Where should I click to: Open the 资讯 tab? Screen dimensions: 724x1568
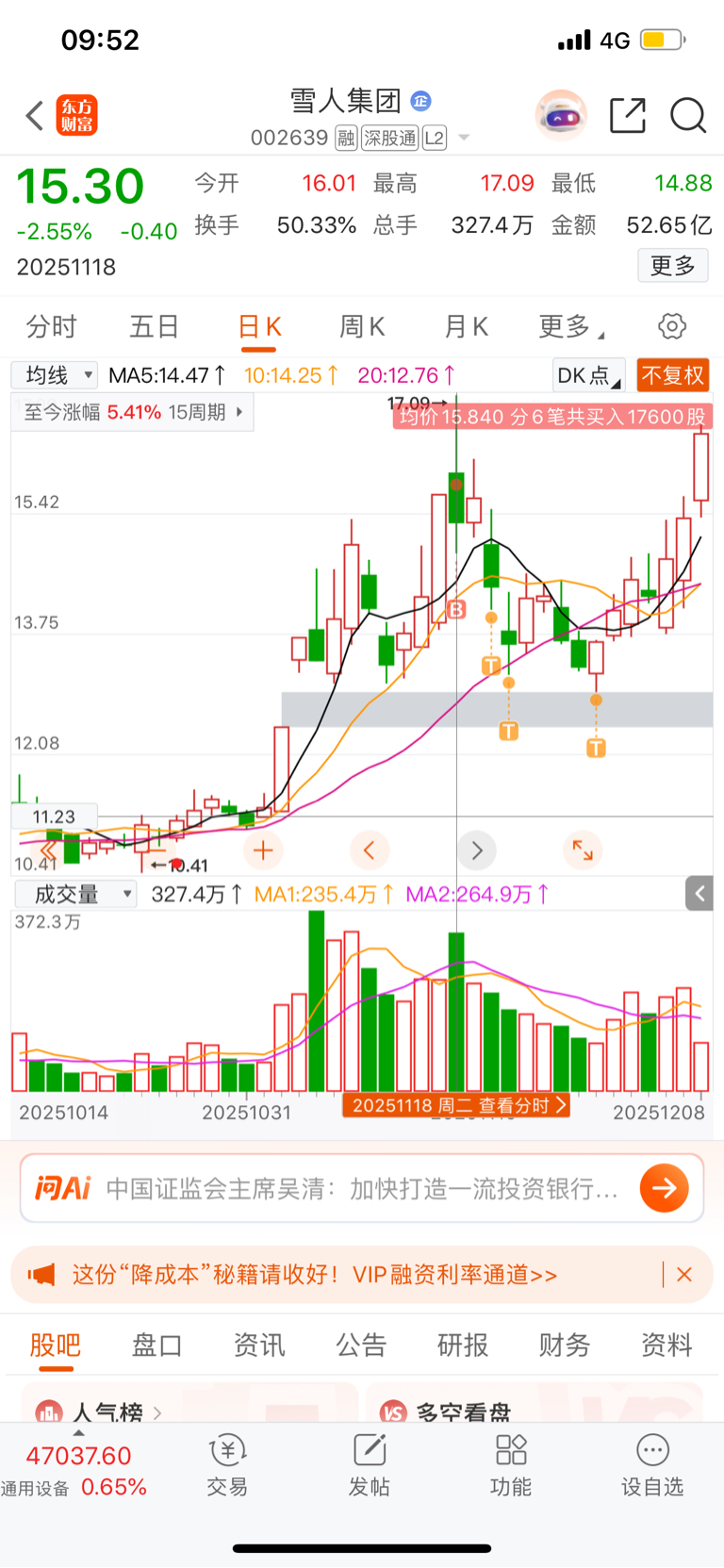click(259, 1345)
